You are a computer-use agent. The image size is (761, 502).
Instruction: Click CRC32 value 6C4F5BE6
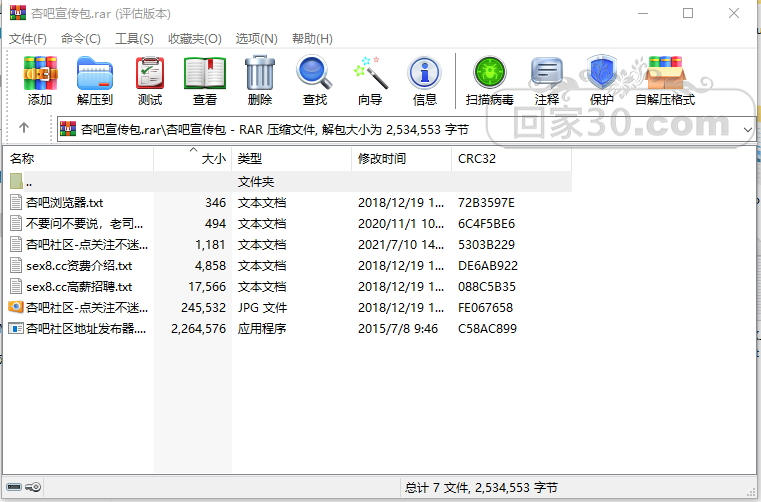[486, 223]
